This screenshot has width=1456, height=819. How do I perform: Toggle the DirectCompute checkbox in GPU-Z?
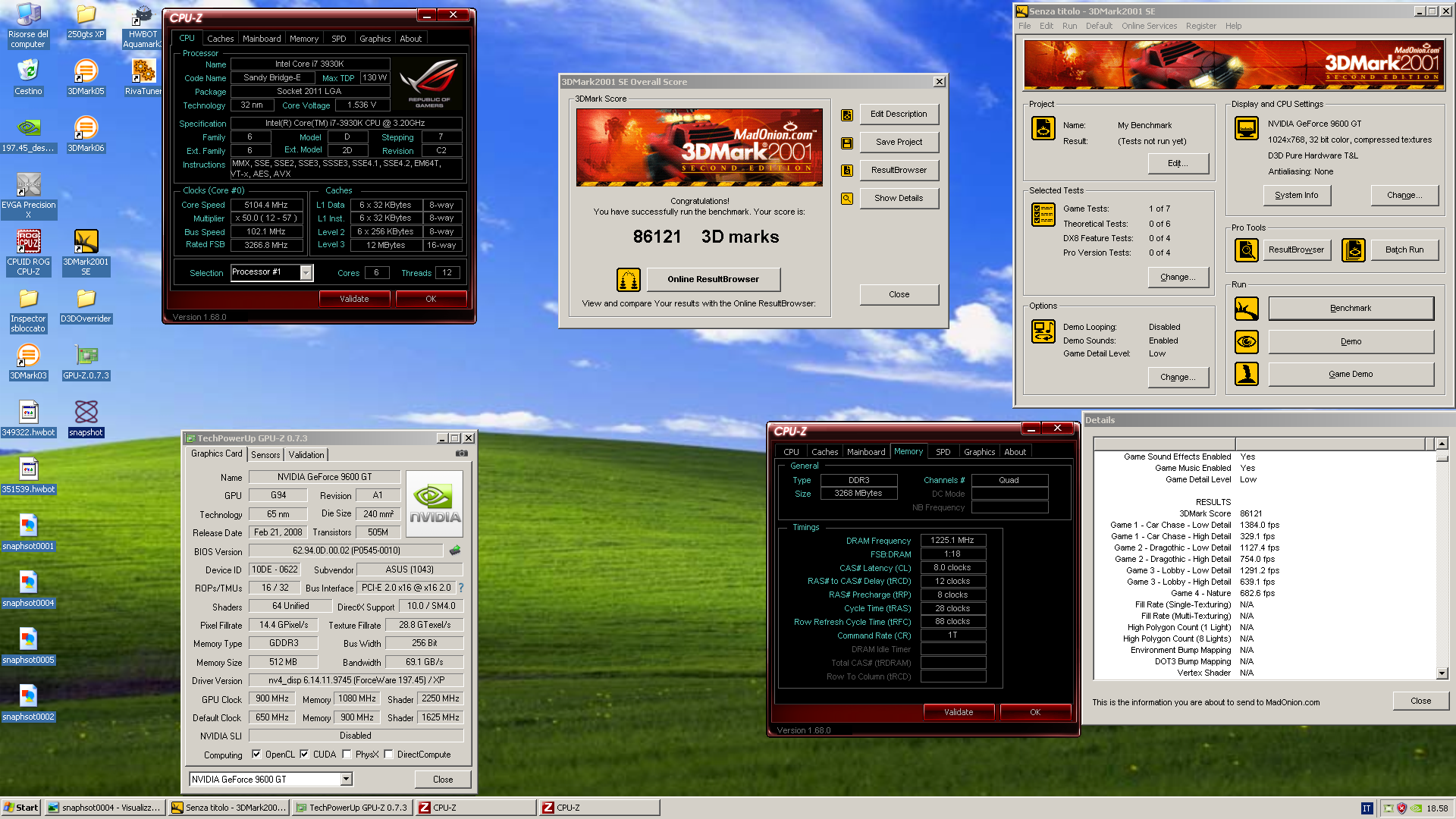pos(388,755)
